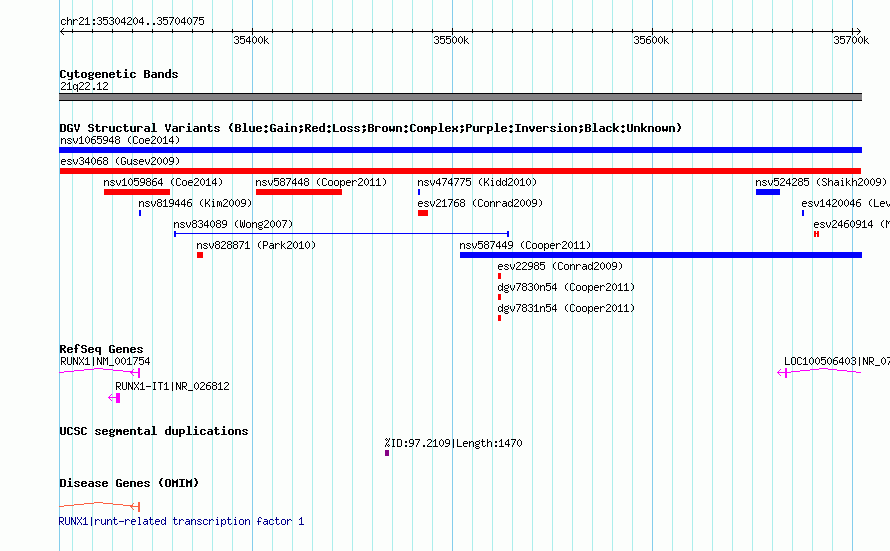Viewport: 890px width, 551px height.
Task: Open the esv21768 (Conrad2009) label
Action: 480,203
